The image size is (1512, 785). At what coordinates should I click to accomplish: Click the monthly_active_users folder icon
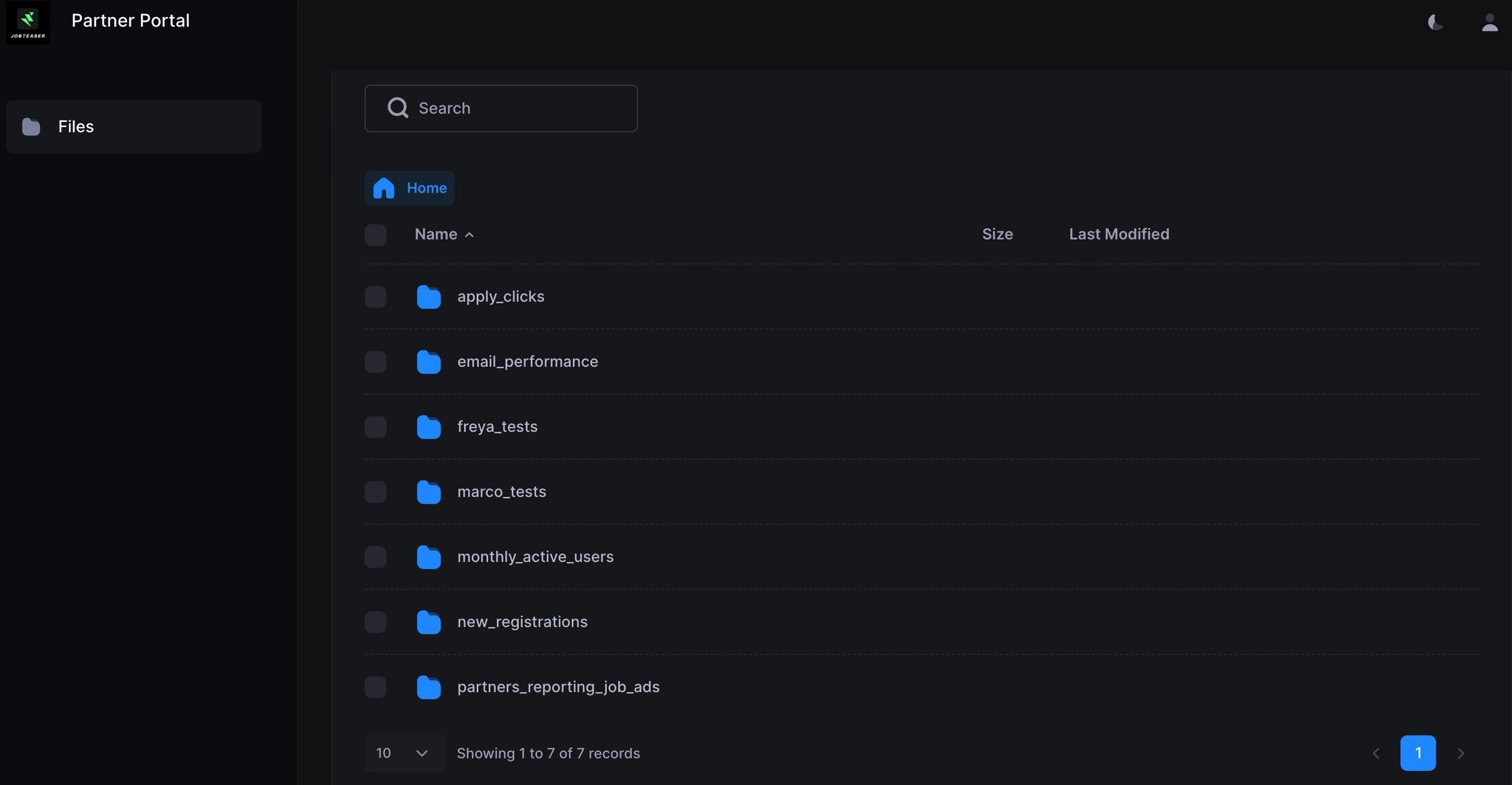point(428,557)
